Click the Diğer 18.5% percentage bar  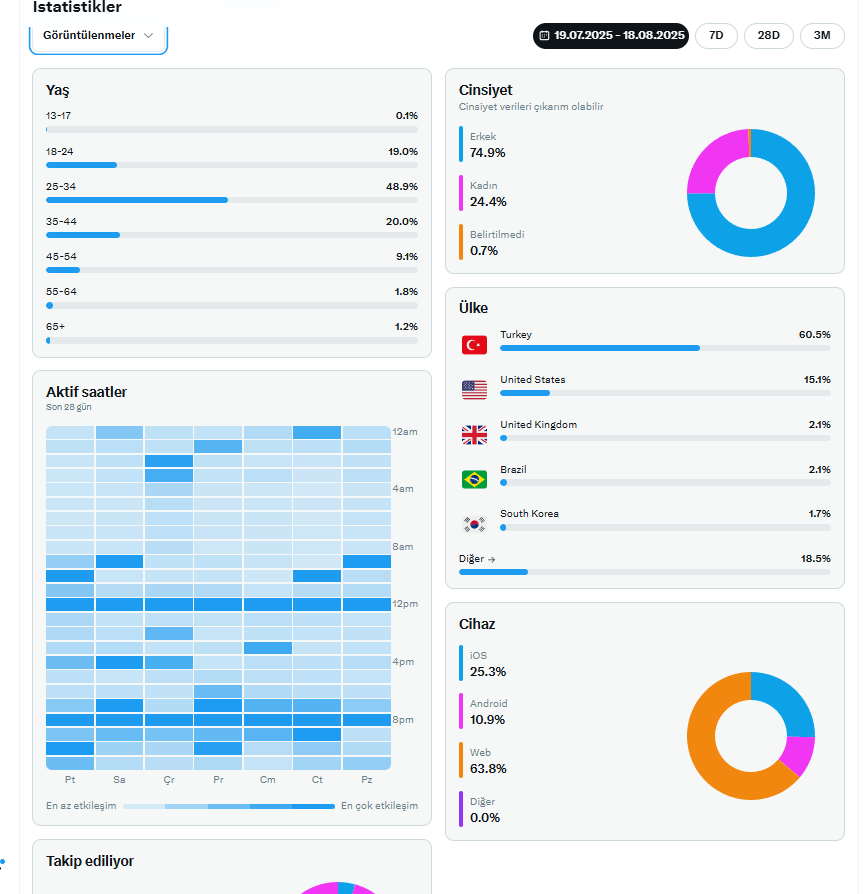pos(645,572)
